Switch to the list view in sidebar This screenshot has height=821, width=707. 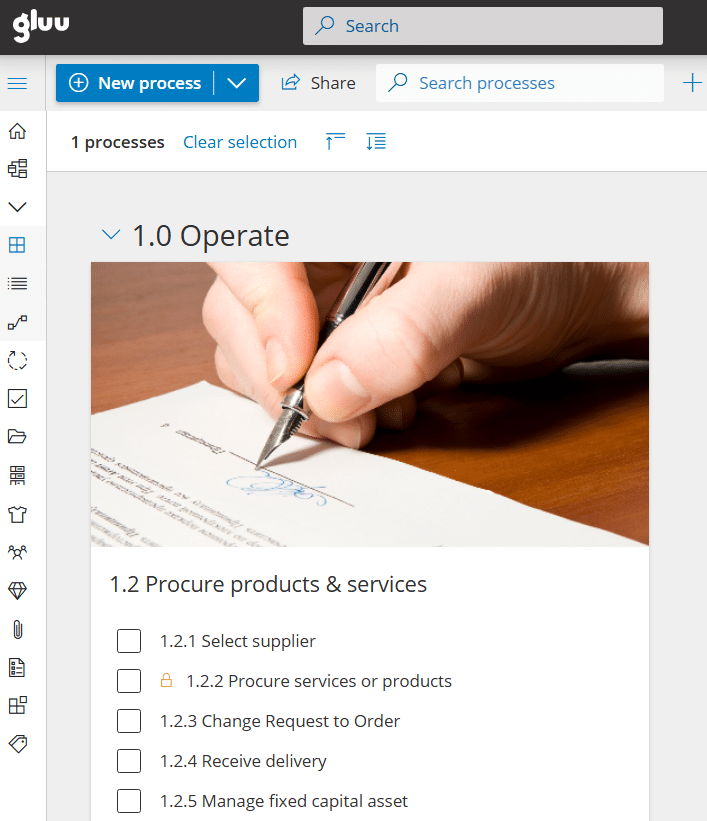[17, 283]
